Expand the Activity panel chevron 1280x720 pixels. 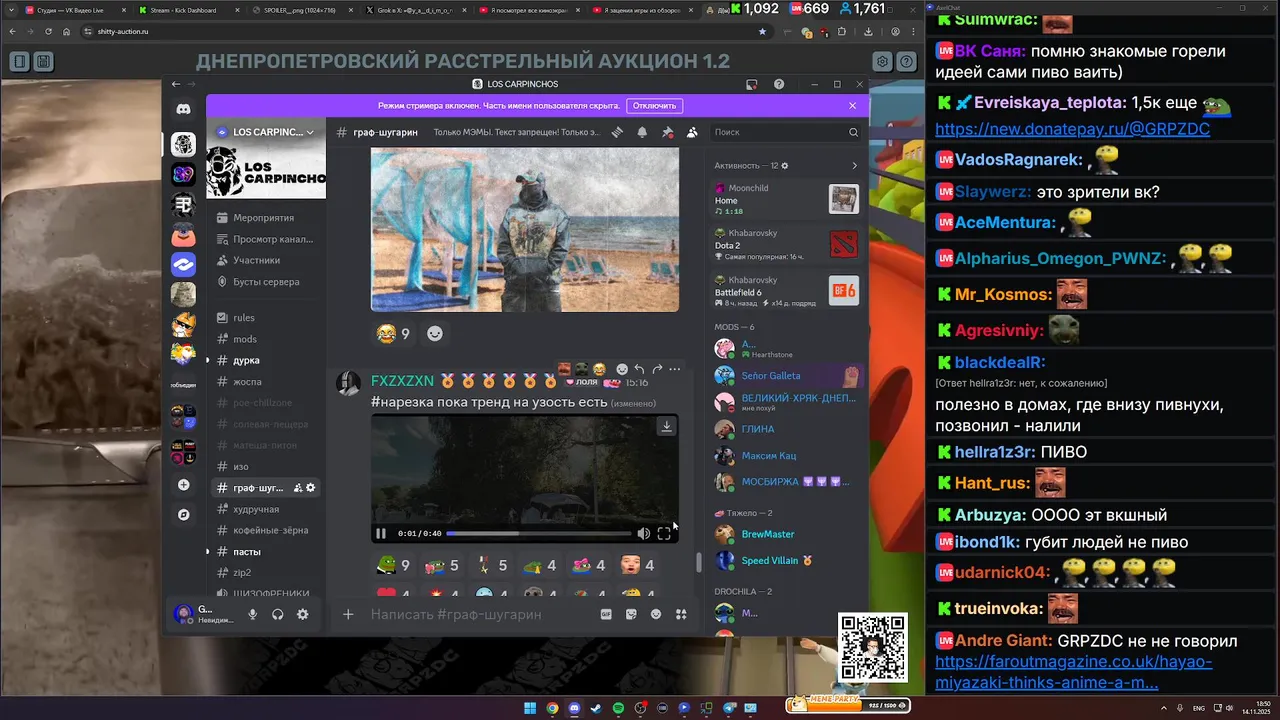click(854, 165)
